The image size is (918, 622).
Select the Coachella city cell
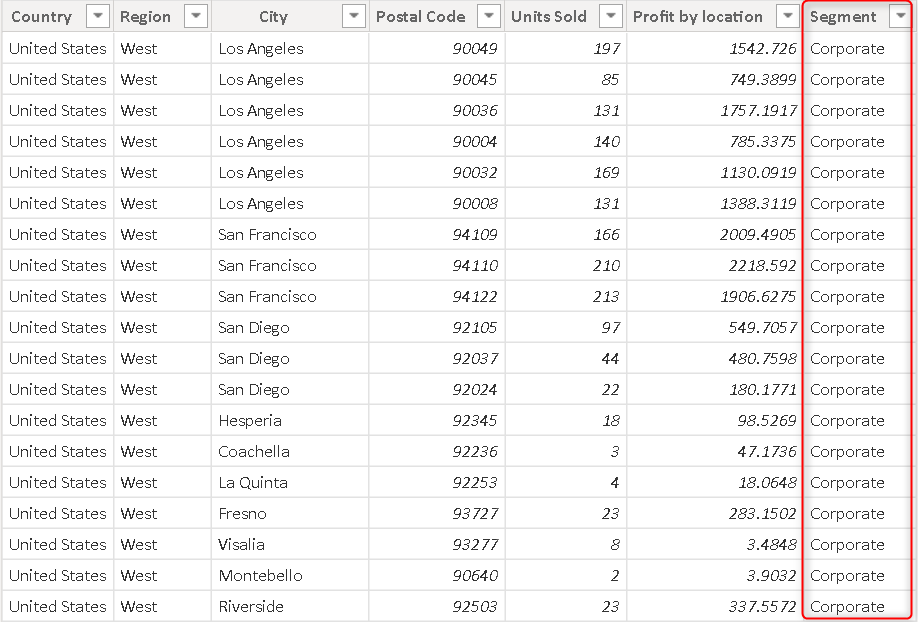(x=254, y=451)
